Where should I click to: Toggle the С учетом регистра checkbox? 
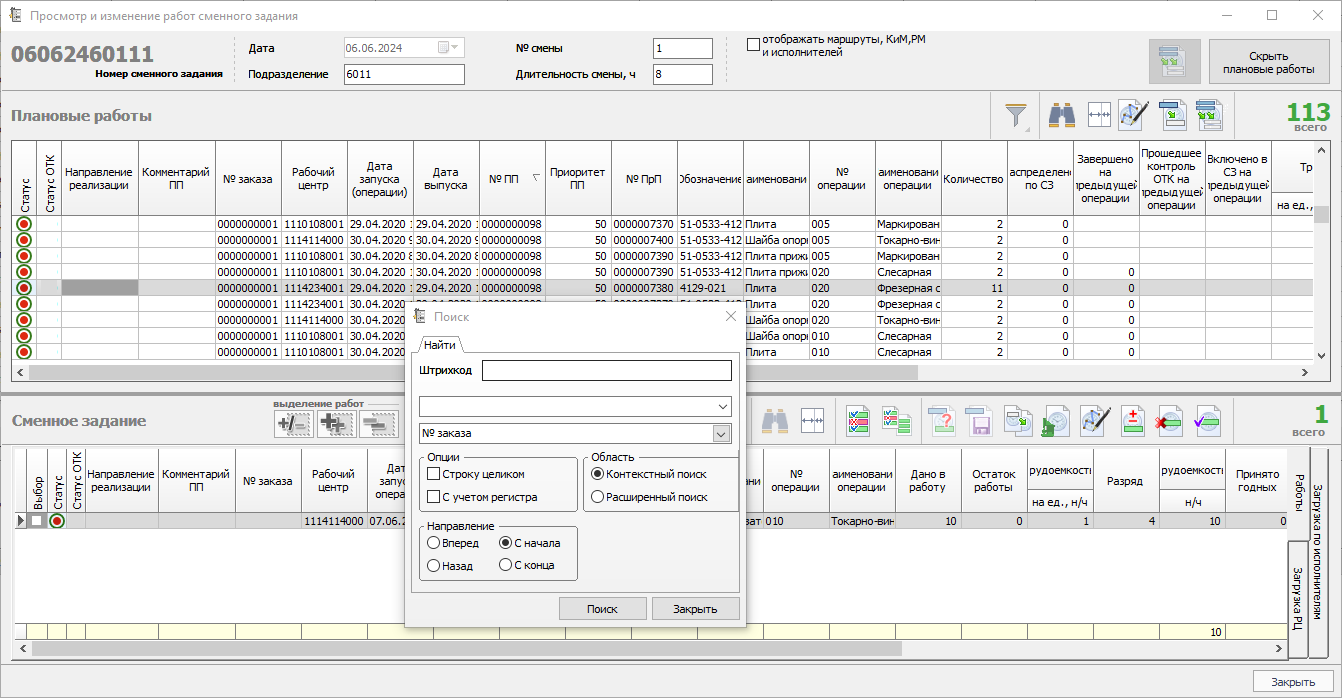pyautogui.click(x=434, y=497)
